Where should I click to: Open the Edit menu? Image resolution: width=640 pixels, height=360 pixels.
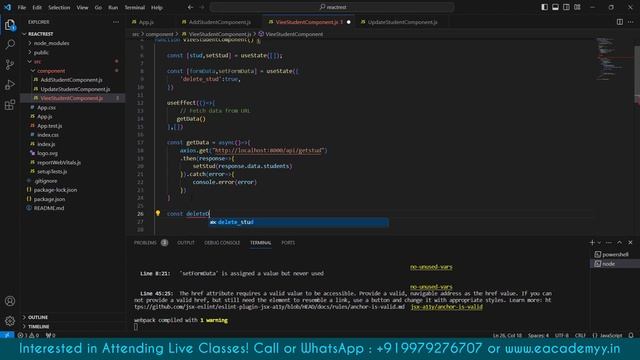click(x=37, y=7)
